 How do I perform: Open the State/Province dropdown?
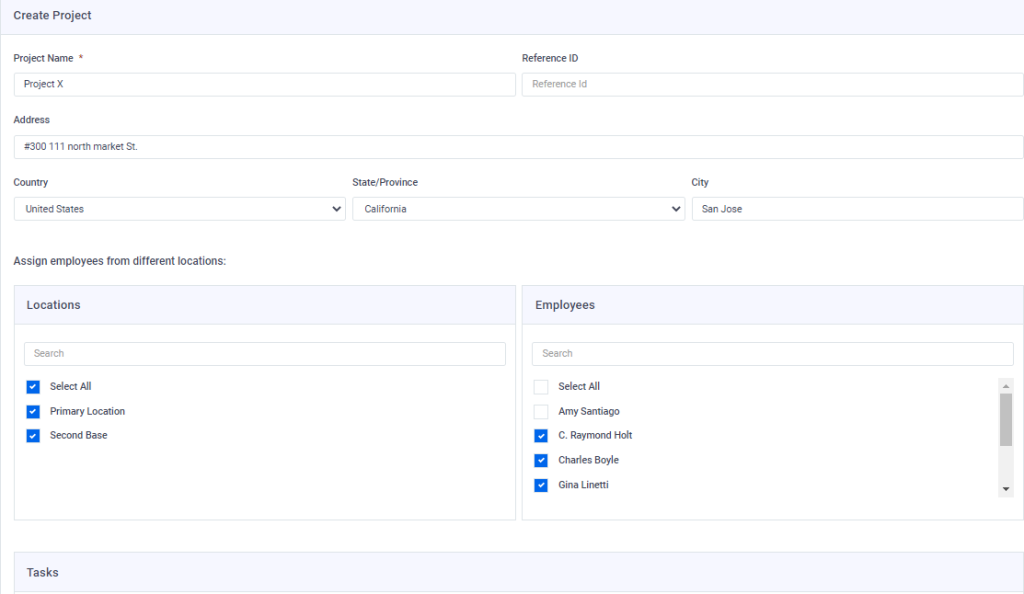click(518, 208)
